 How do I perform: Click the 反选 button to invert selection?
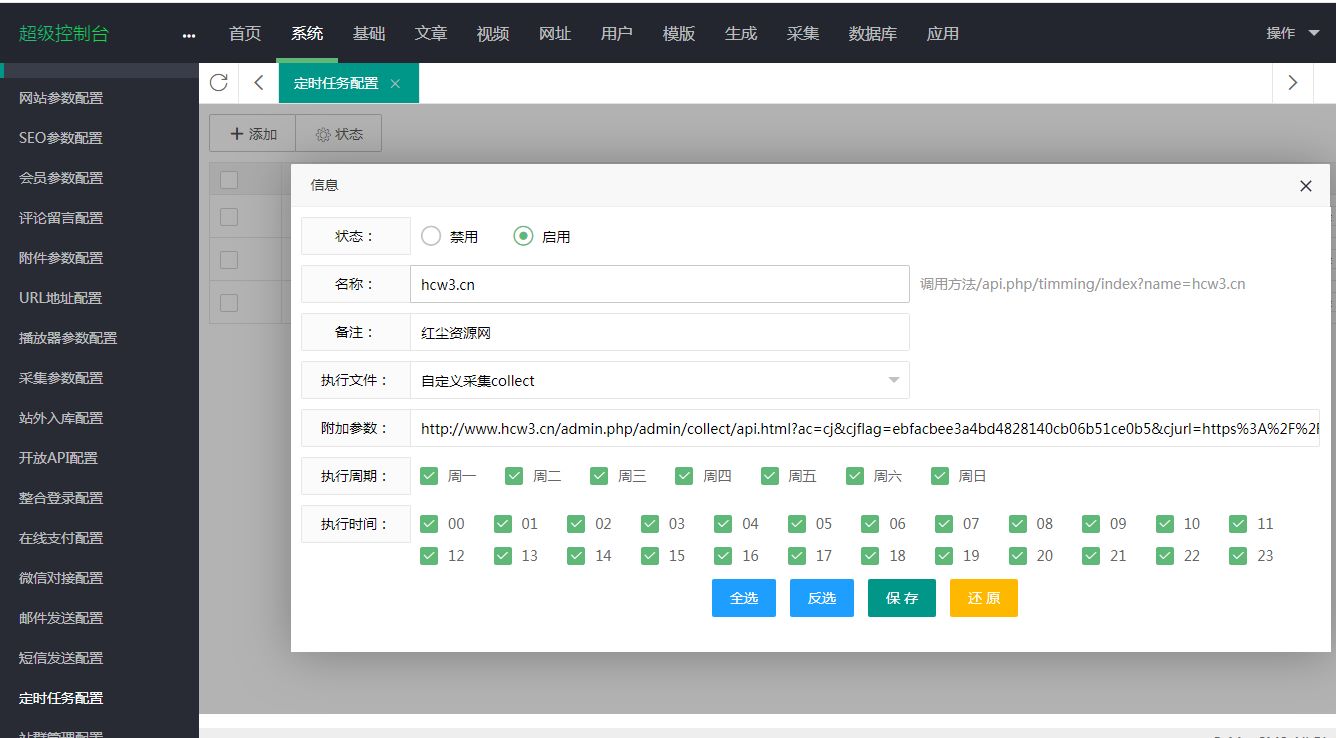coord(821,597)
